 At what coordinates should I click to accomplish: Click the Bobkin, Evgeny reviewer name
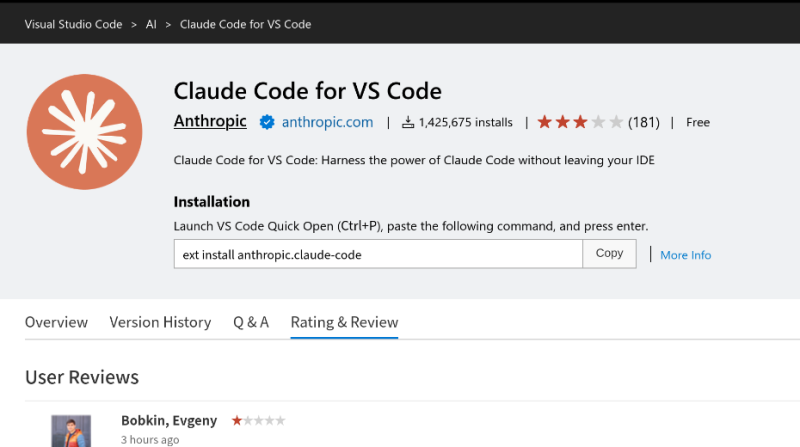[x=169, y=421]
